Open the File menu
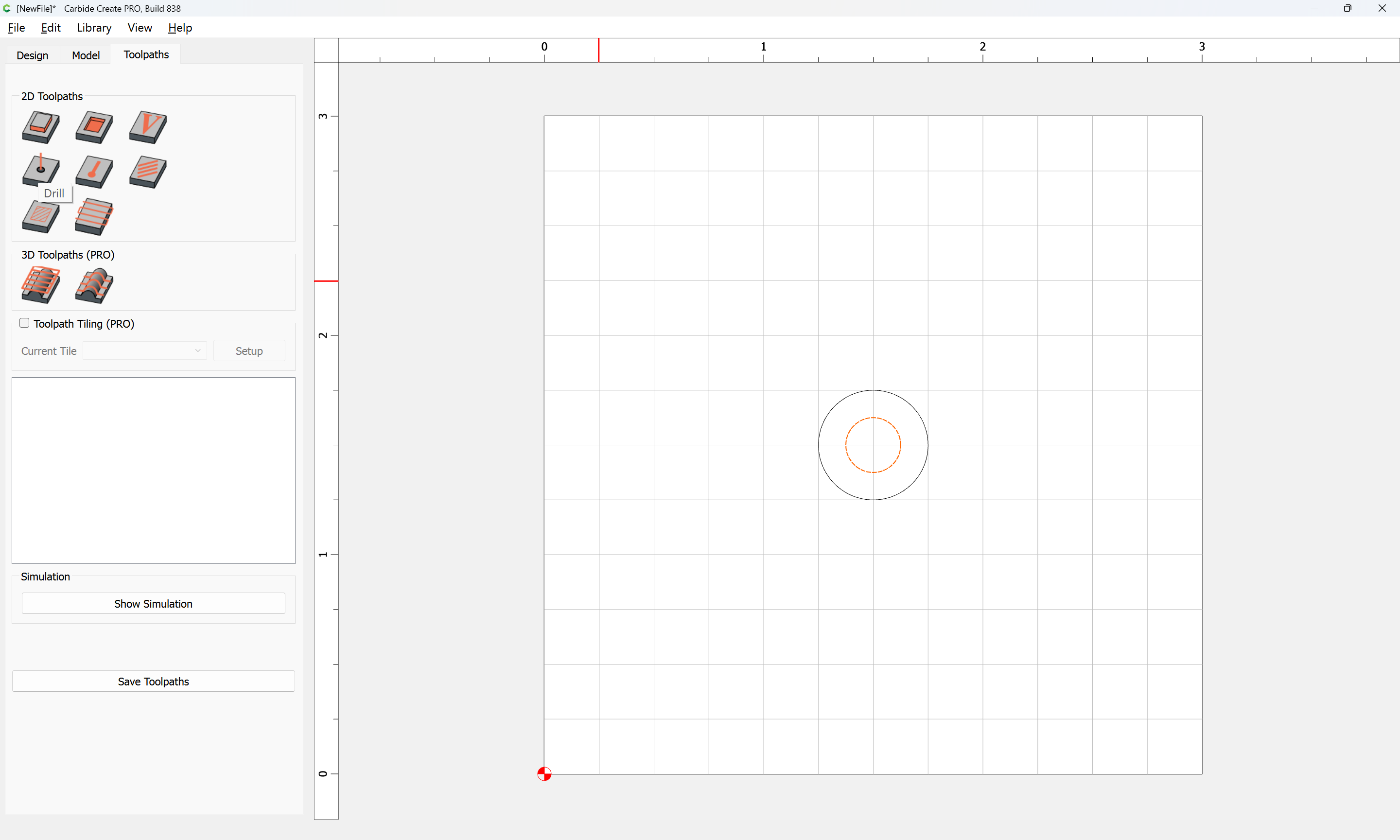1400x840 pixels. tap(17, 28)
